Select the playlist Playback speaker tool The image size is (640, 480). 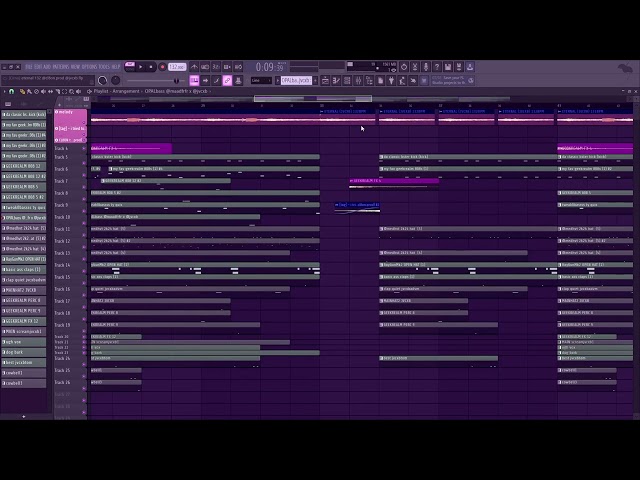pos(79,91)
